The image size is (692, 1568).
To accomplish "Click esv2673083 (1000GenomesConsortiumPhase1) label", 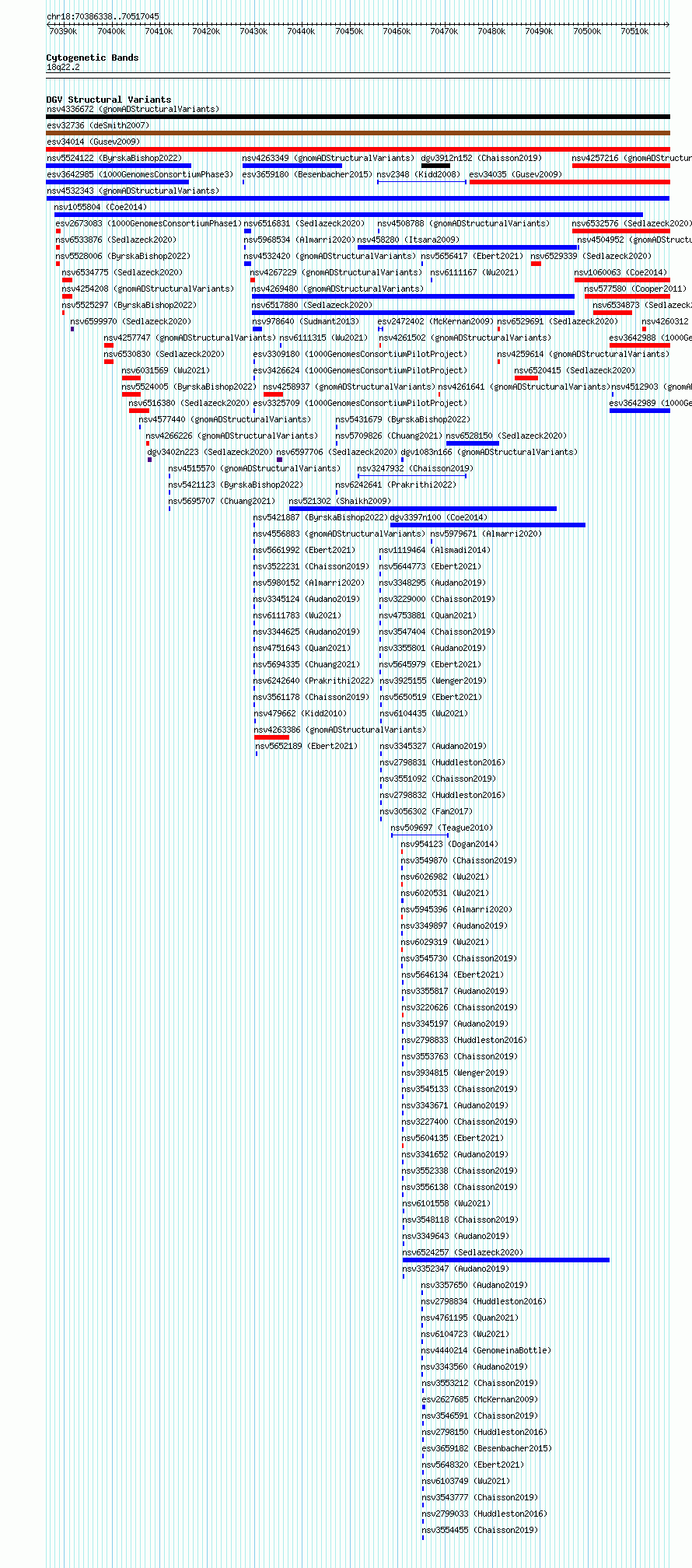I will (x=149, y=223).
